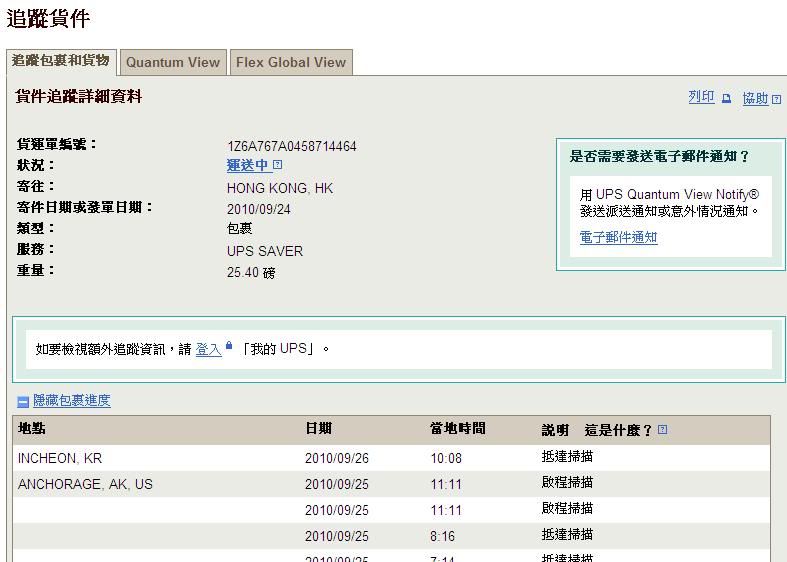The height and width of the screenshot is (562, 787).
Task: Click the 列印 print link
Action: click(x=701, y=97)
